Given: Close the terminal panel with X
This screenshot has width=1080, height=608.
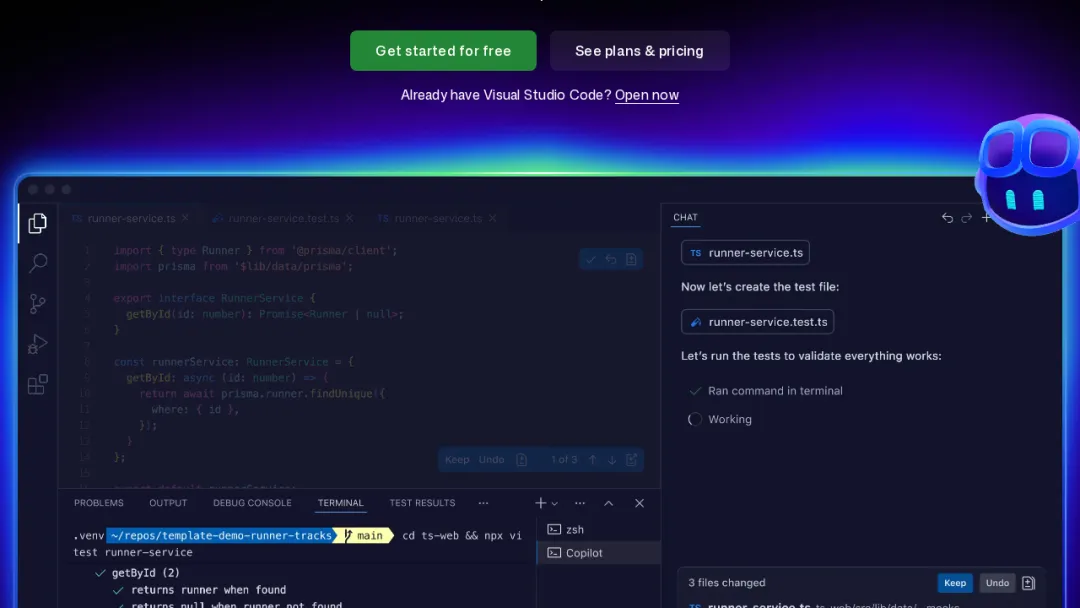Looking at the screenshot, I should coord(639,503).
